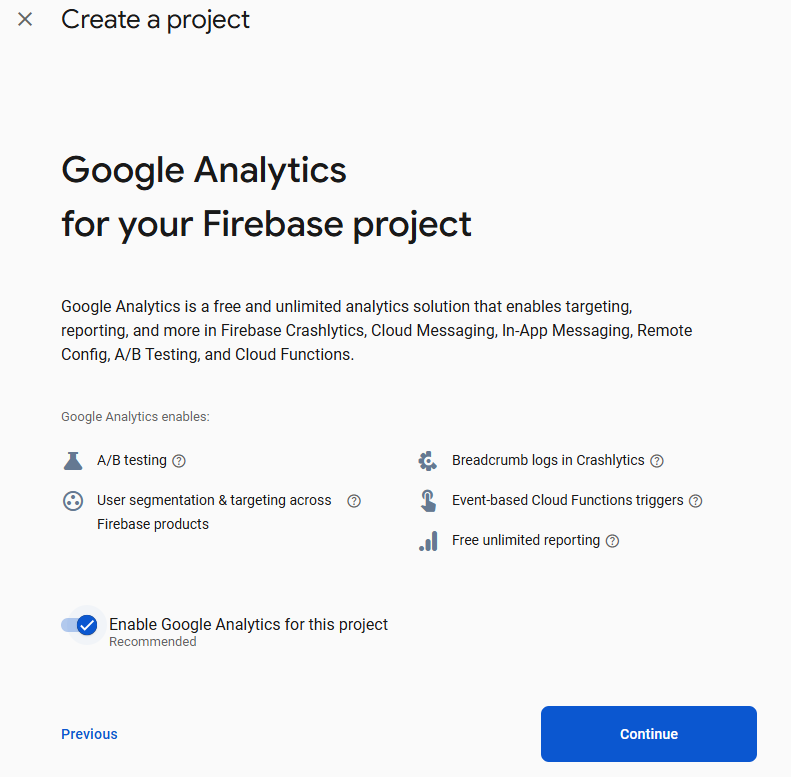Show help for Breadcrumb logs in Crashlytics
The width and height of the screenshot is (791, 777).
pyautogui.click(x=657, y=461)
